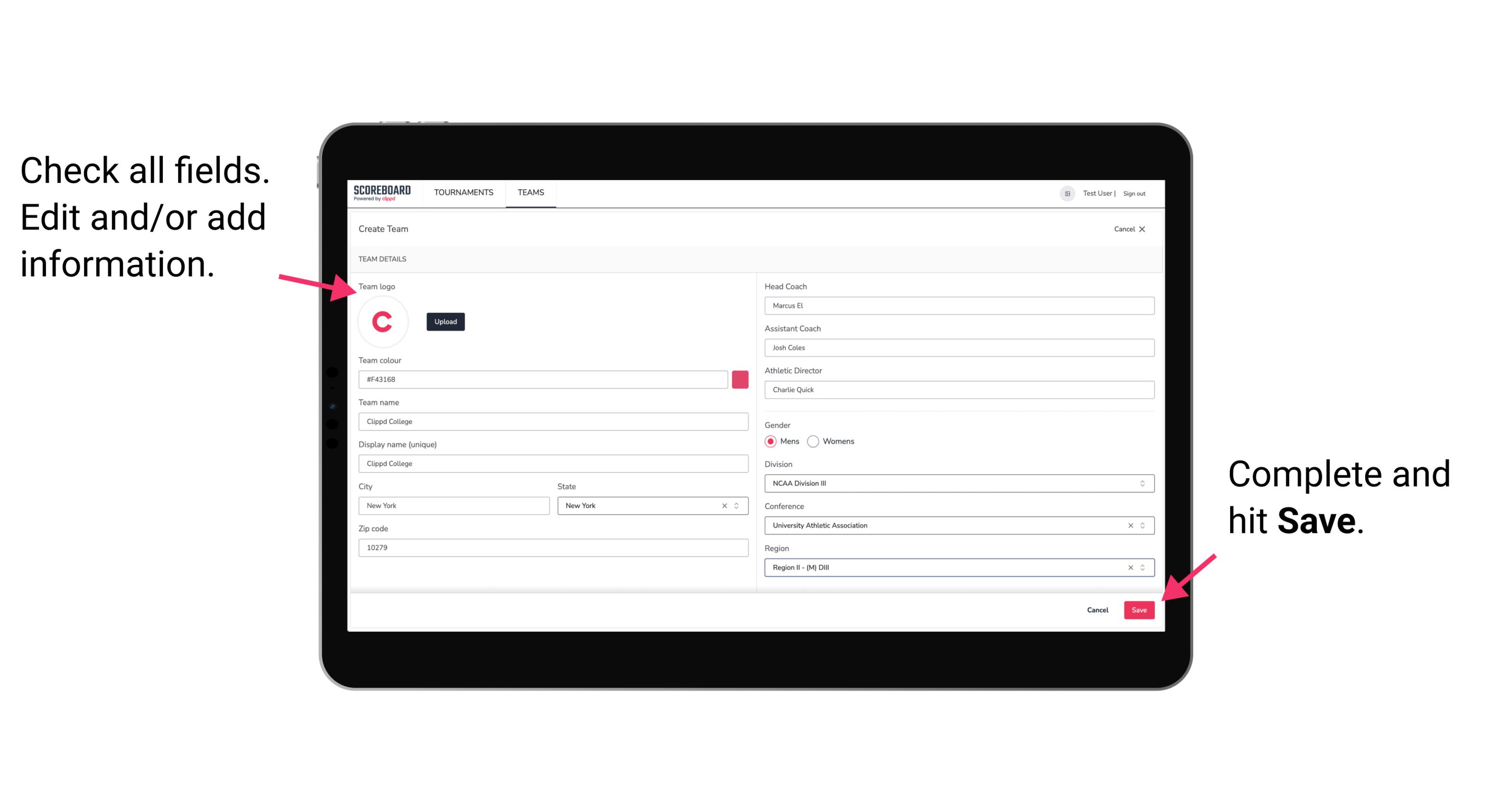The height and width of the screenshot is (812, 1510).
Task: Open the TEAMS tab
Action: click(530, 193)
